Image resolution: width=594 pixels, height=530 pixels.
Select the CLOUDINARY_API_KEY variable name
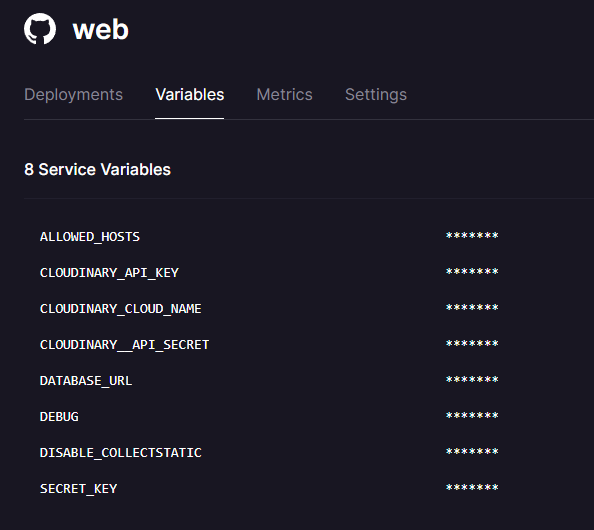pos(109,273)
